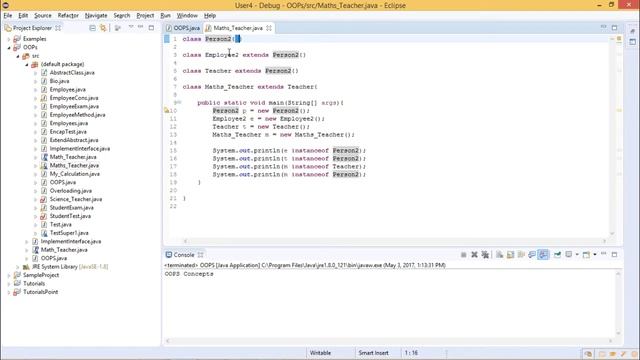
Task: Click the Writable status field
Action: click(x=320, y=353)
